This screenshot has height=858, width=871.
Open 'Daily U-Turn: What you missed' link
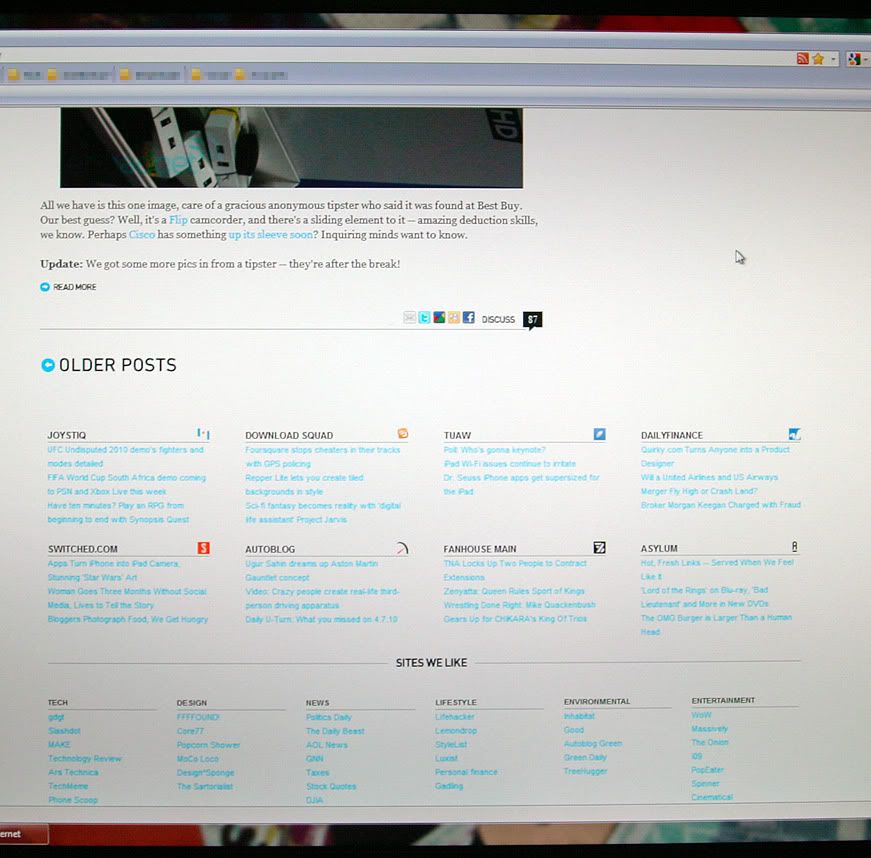coord(321,619)
